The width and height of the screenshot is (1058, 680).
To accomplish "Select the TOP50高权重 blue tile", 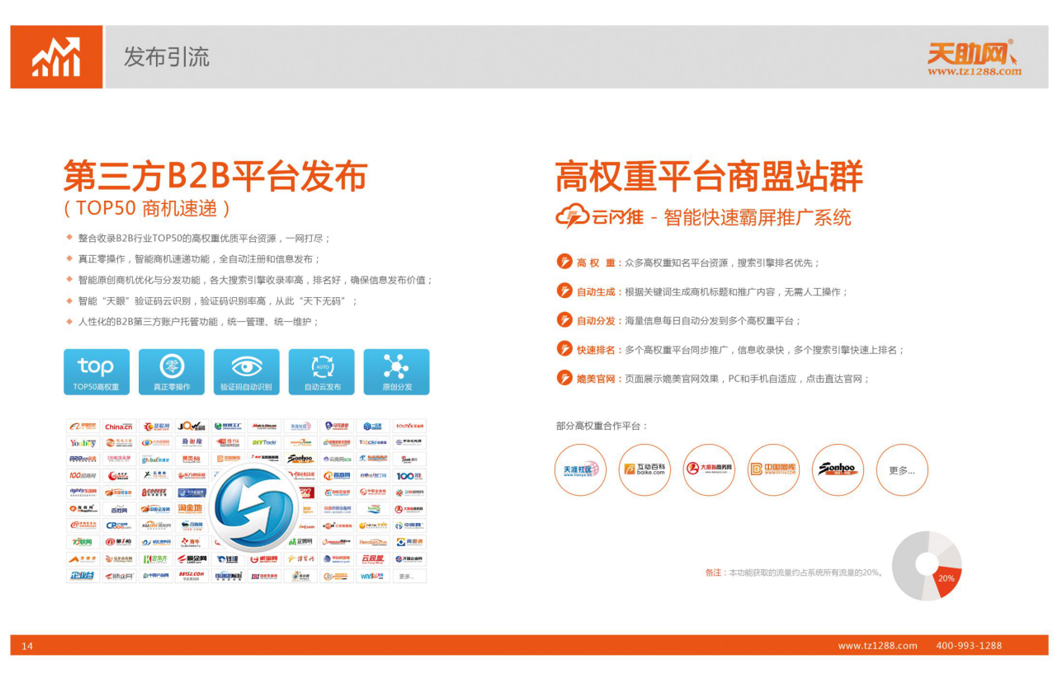I will click(96, 372).
